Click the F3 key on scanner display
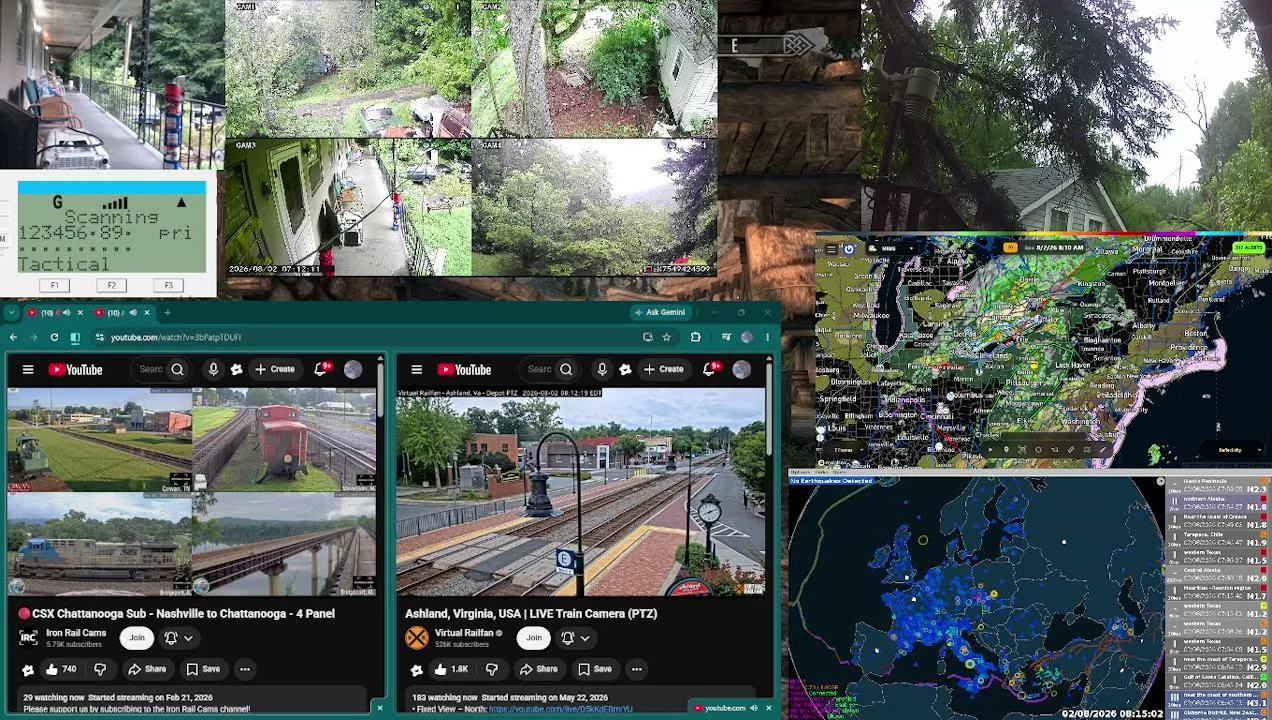1272x720 pixels. (x=168, y=286)
